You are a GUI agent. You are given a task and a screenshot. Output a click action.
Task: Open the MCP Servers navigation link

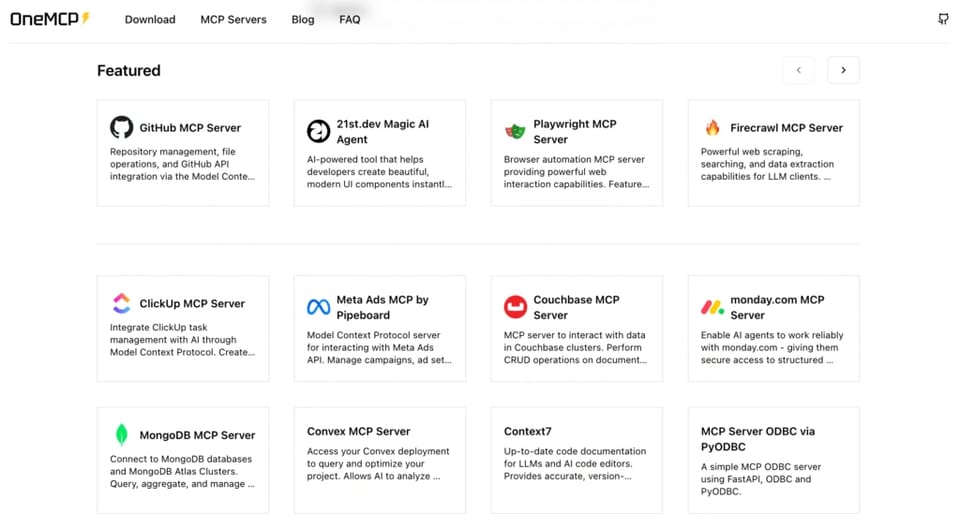pos(233,19)
